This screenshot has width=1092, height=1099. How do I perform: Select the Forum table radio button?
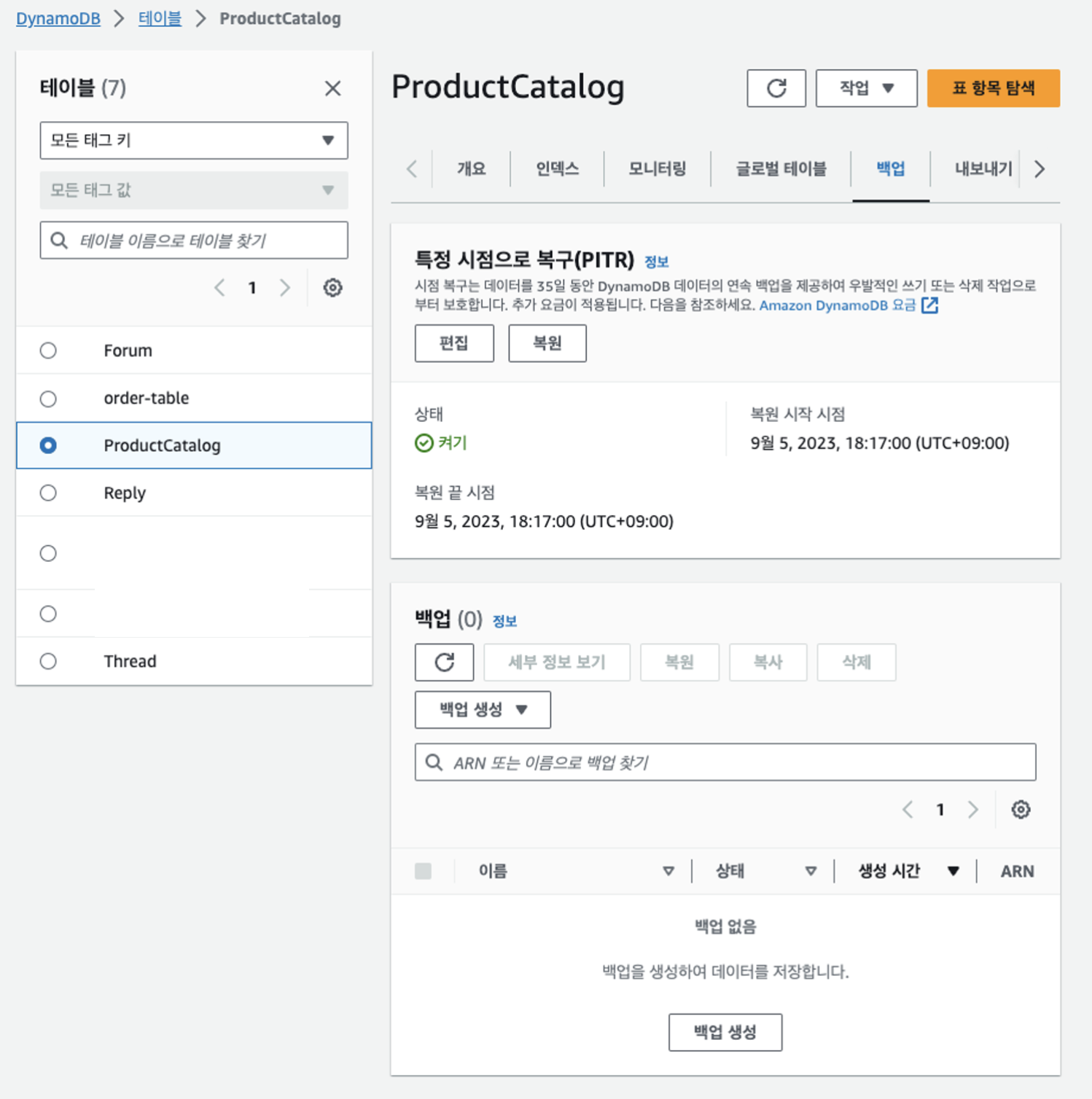coord(48,351)
